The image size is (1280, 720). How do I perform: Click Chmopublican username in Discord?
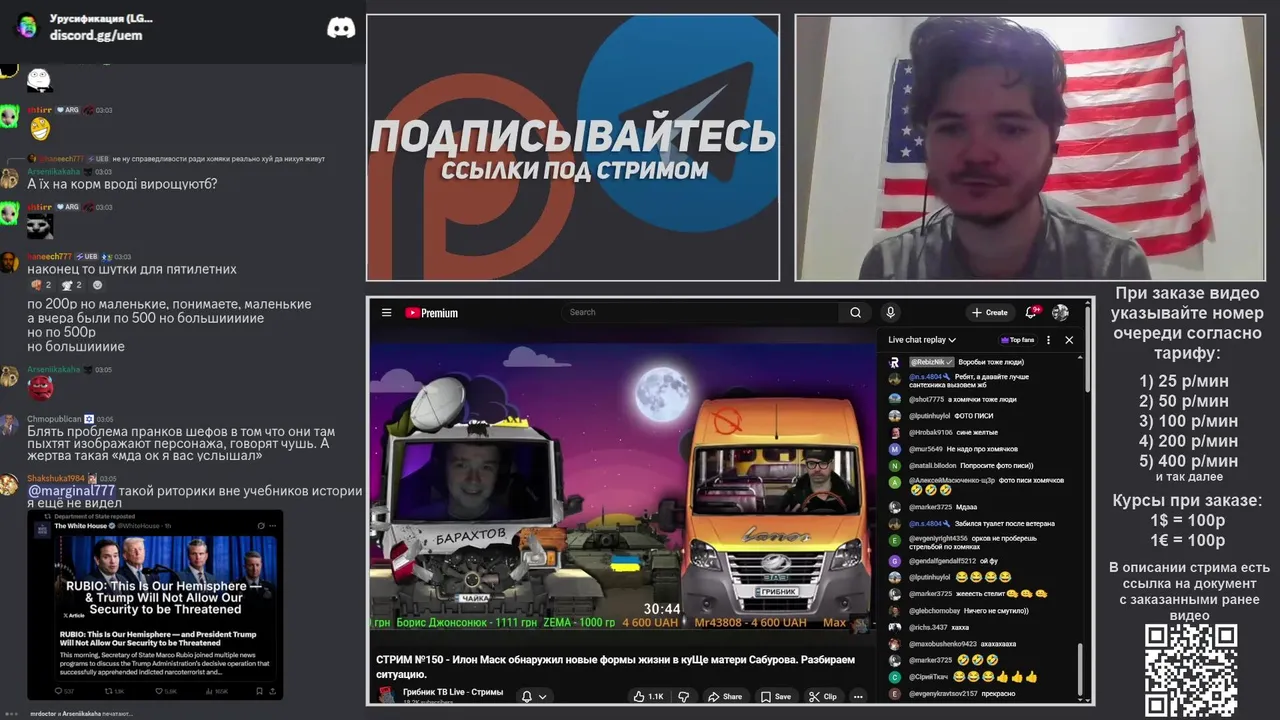(x=54, y=419)
